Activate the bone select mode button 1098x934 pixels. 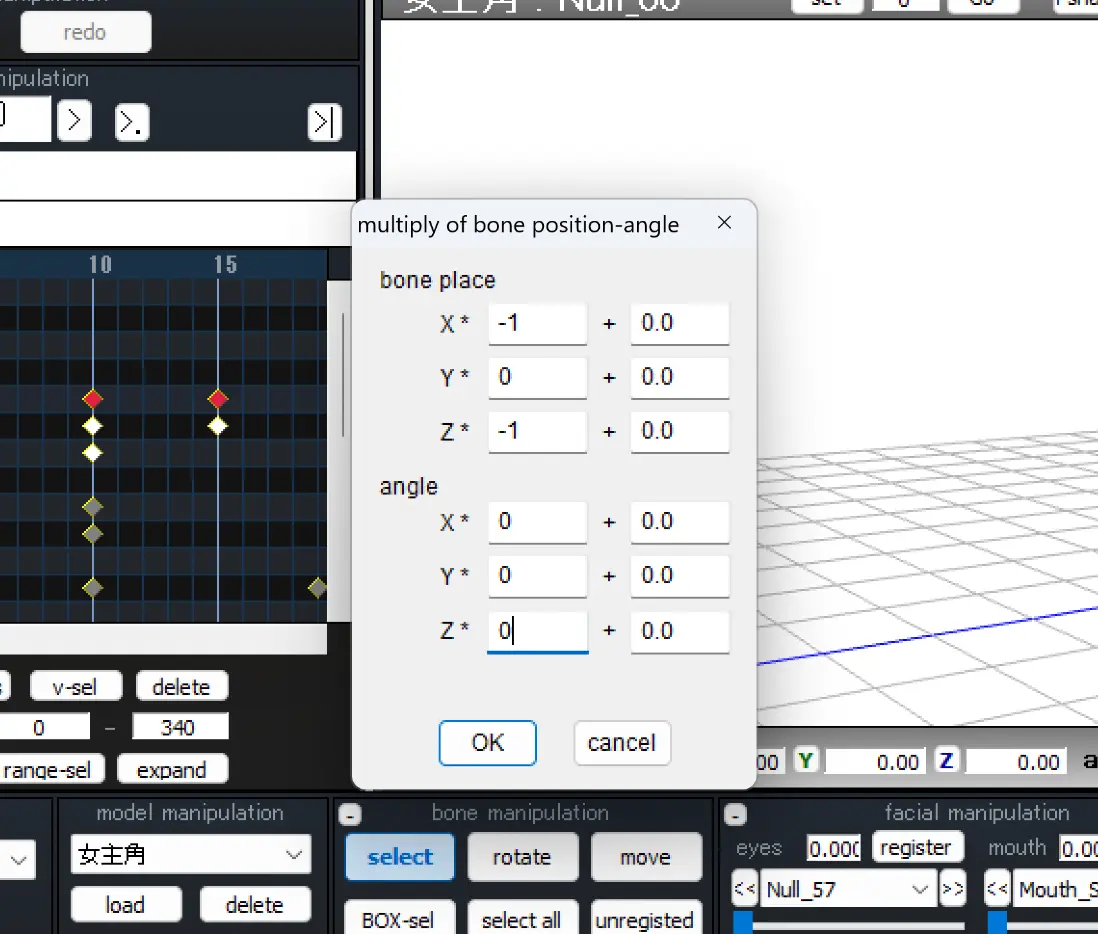pos(400,856)
